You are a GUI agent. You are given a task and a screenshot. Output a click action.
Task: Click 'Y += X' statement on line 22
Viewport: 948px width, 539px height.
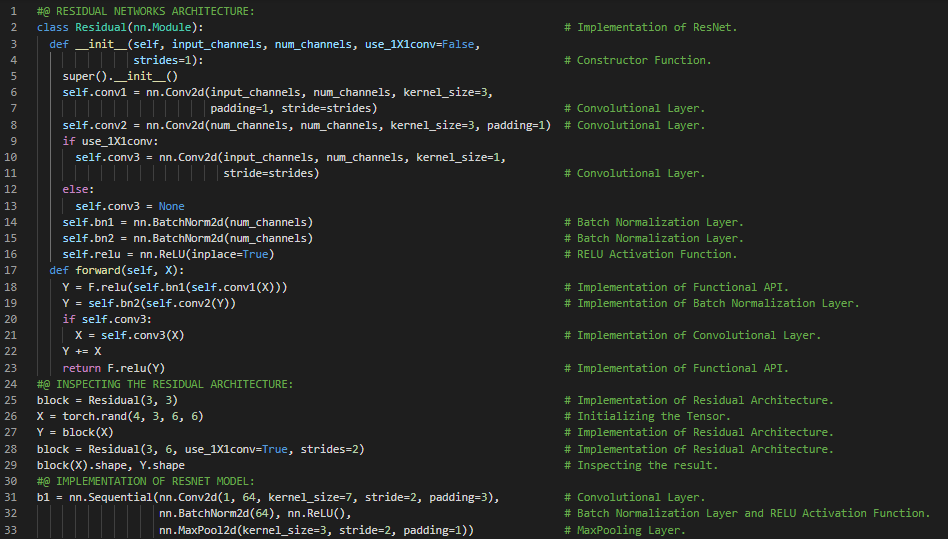pos(82,352)
